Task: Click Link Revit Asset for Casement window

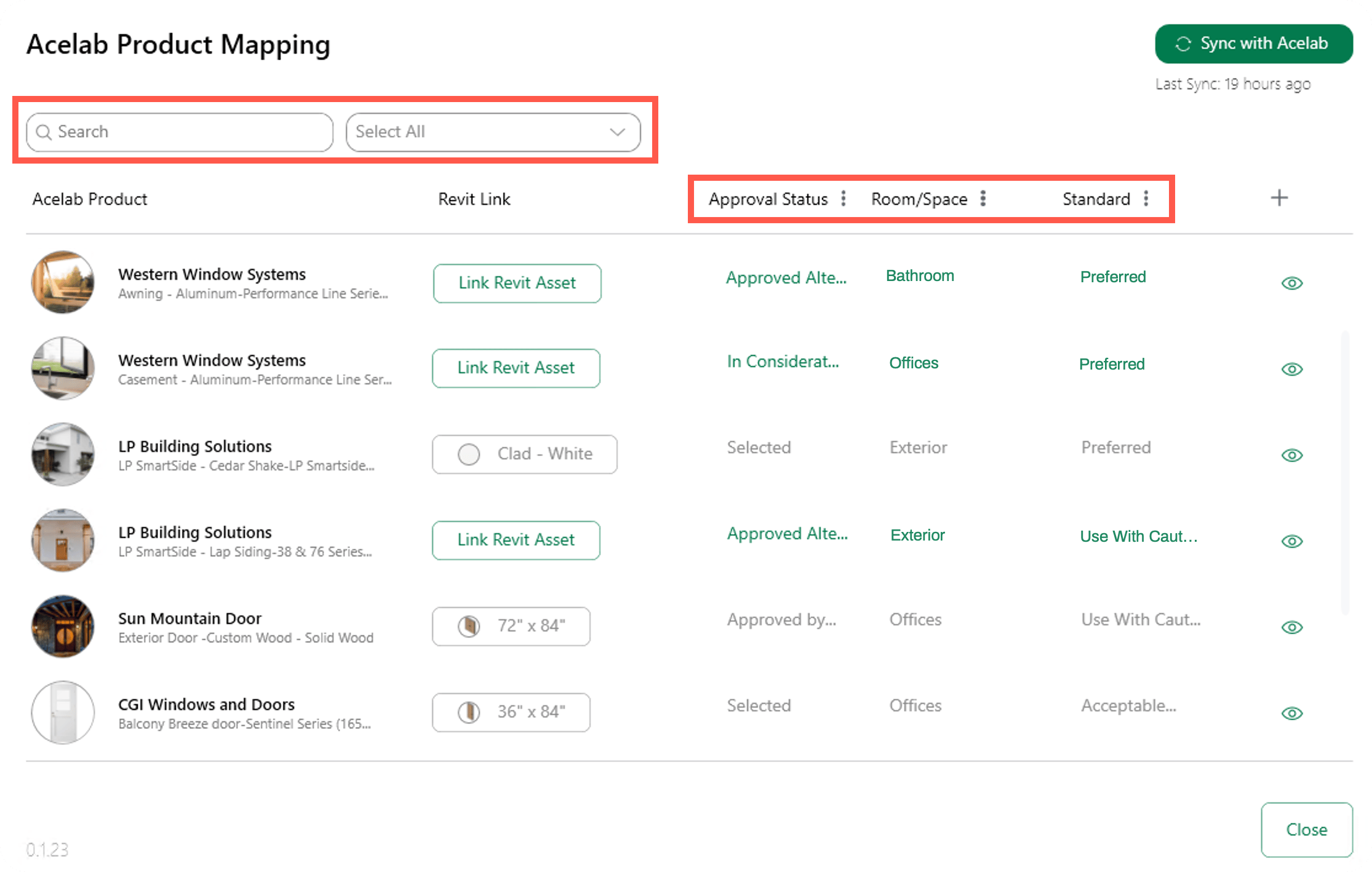Action: pyautogui.click(x=516, y=368)
